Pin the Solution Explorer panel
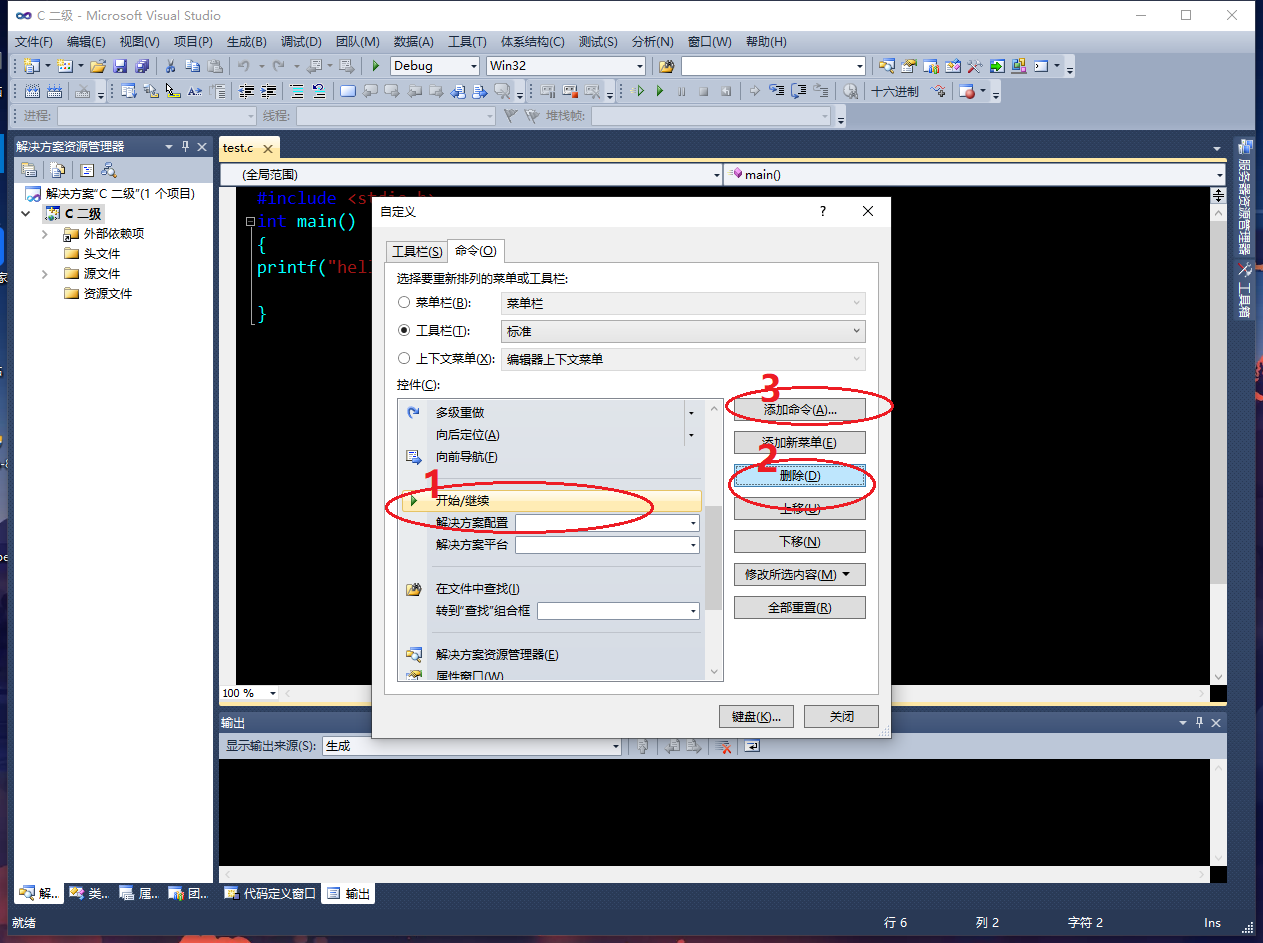Image resolution: width=1263 pixels, height=943 pixels. tap(185, 146)
